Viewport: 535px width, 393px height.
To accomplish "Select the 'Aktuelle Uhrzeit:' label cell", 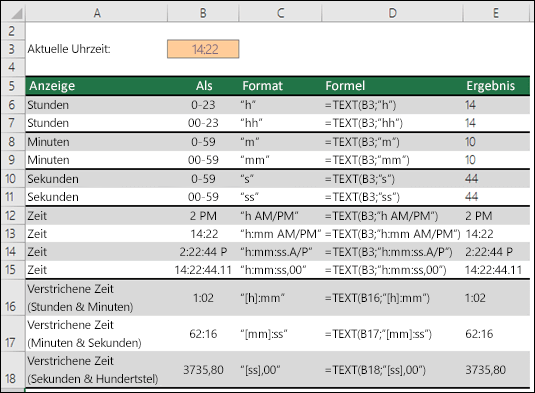I will click(x=97, y=49).
